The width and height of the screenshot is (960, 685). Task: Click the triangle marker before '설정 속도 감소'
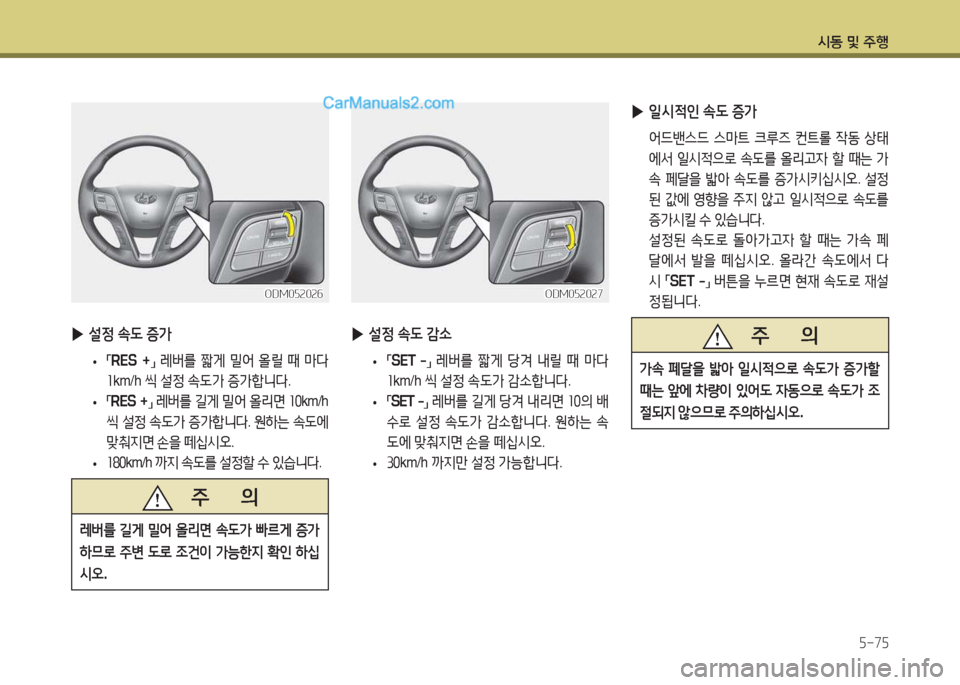(x=358, y=334)
